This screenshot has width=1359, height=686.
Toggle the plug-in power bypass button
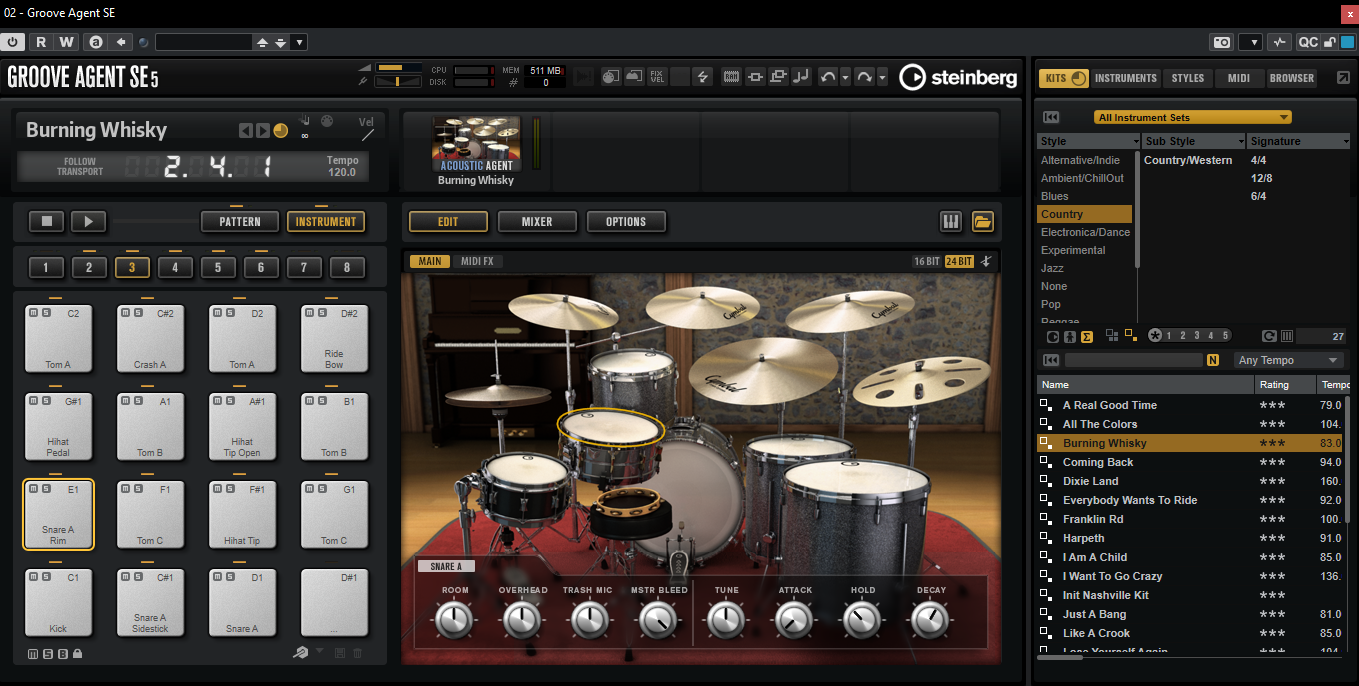(13, 42)
